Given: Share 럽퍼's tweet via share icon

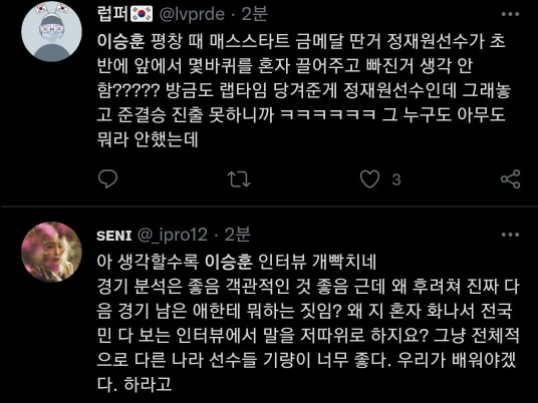Looking at the screenshot, I should 510,179.
